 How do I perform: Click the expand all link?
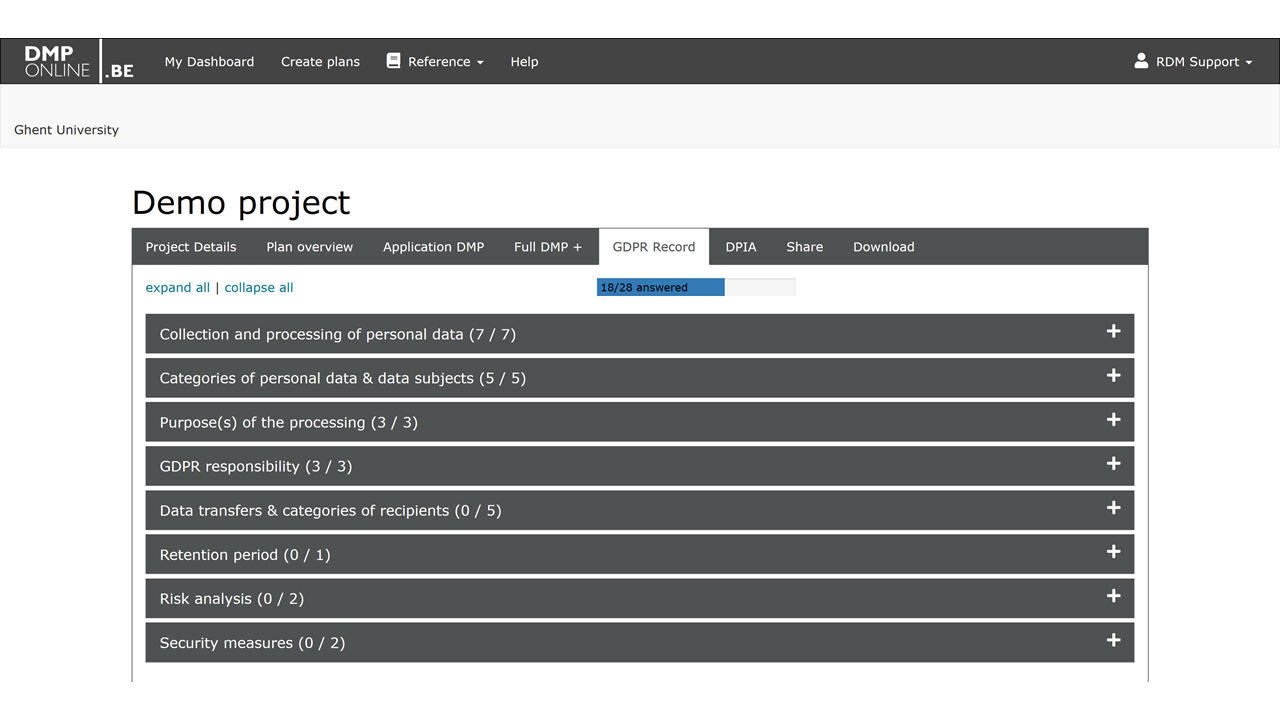click(178, 288)
